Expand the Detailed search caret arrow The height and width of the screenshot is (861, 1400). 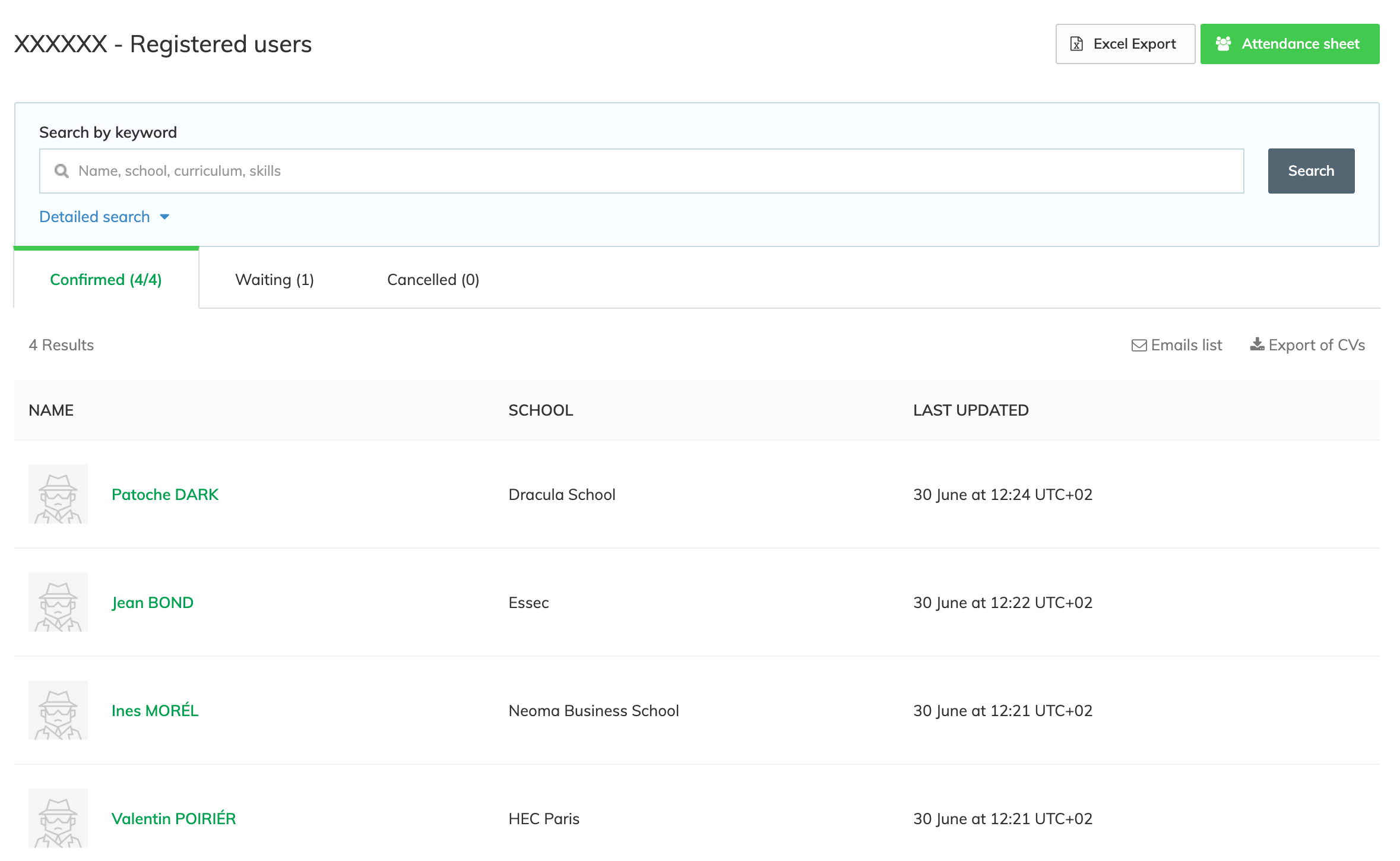165,217
